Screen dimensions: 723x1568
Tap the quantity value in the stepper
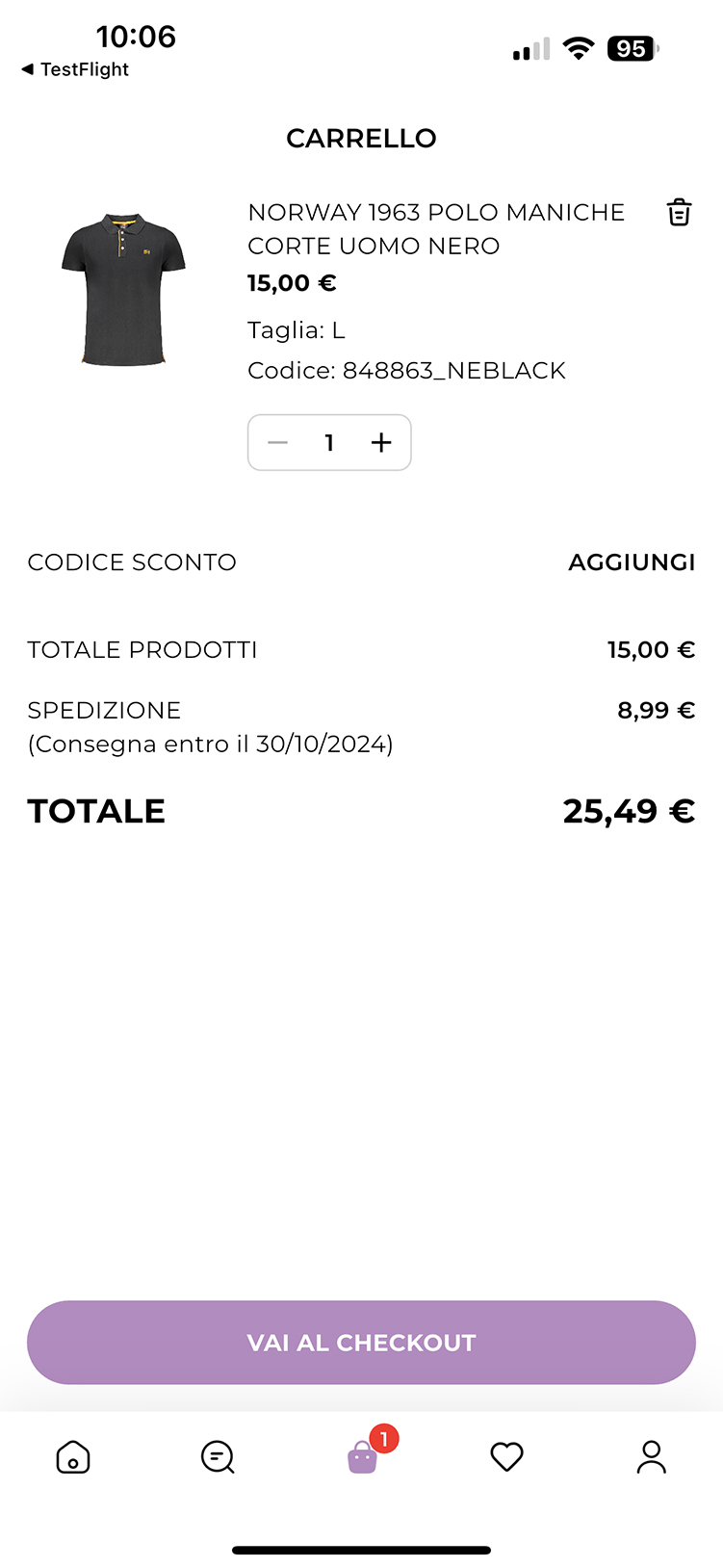click(329, 443)
